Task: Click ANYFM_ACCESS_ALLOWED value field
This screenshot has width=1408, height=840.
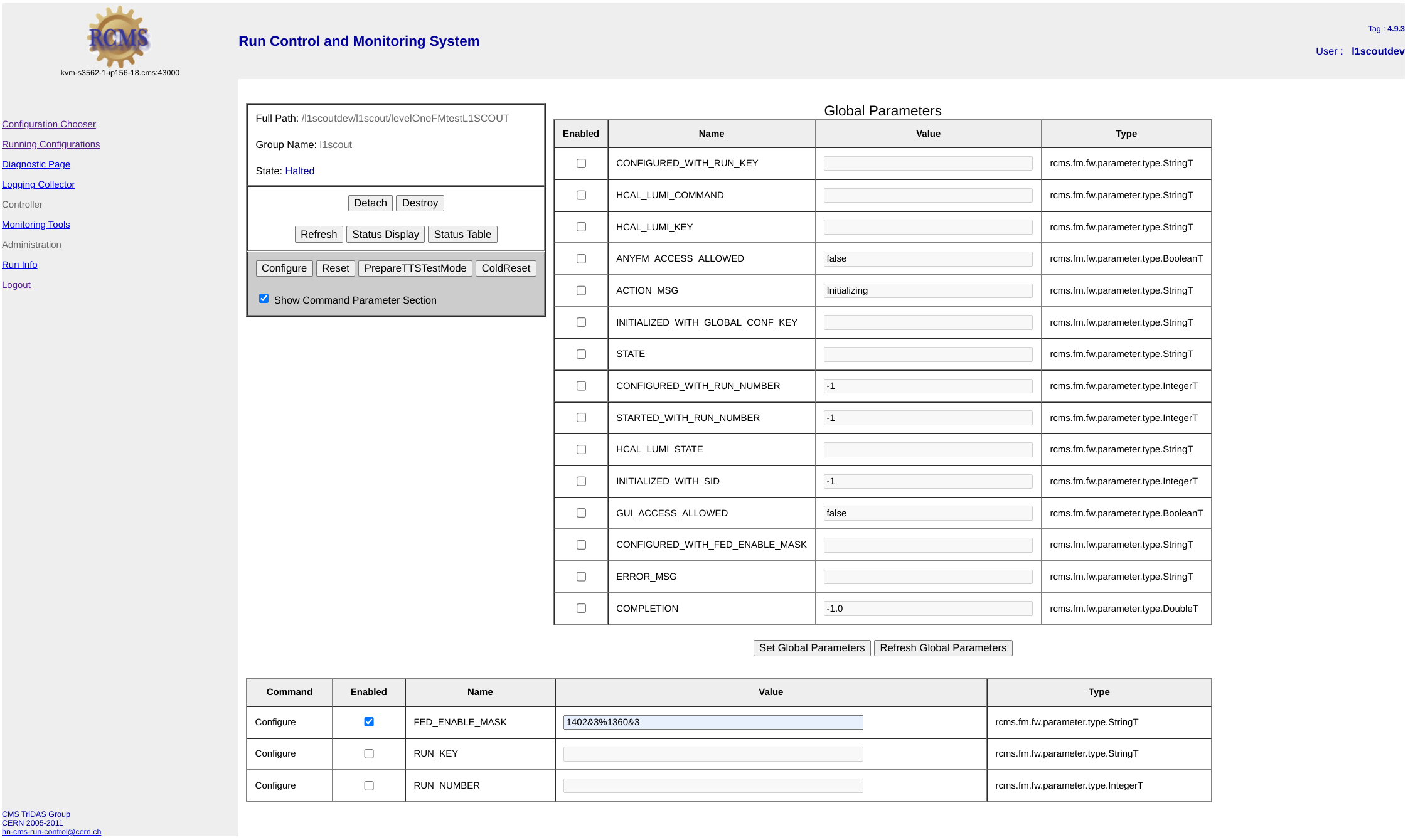Action: click(x=928, y=259)
